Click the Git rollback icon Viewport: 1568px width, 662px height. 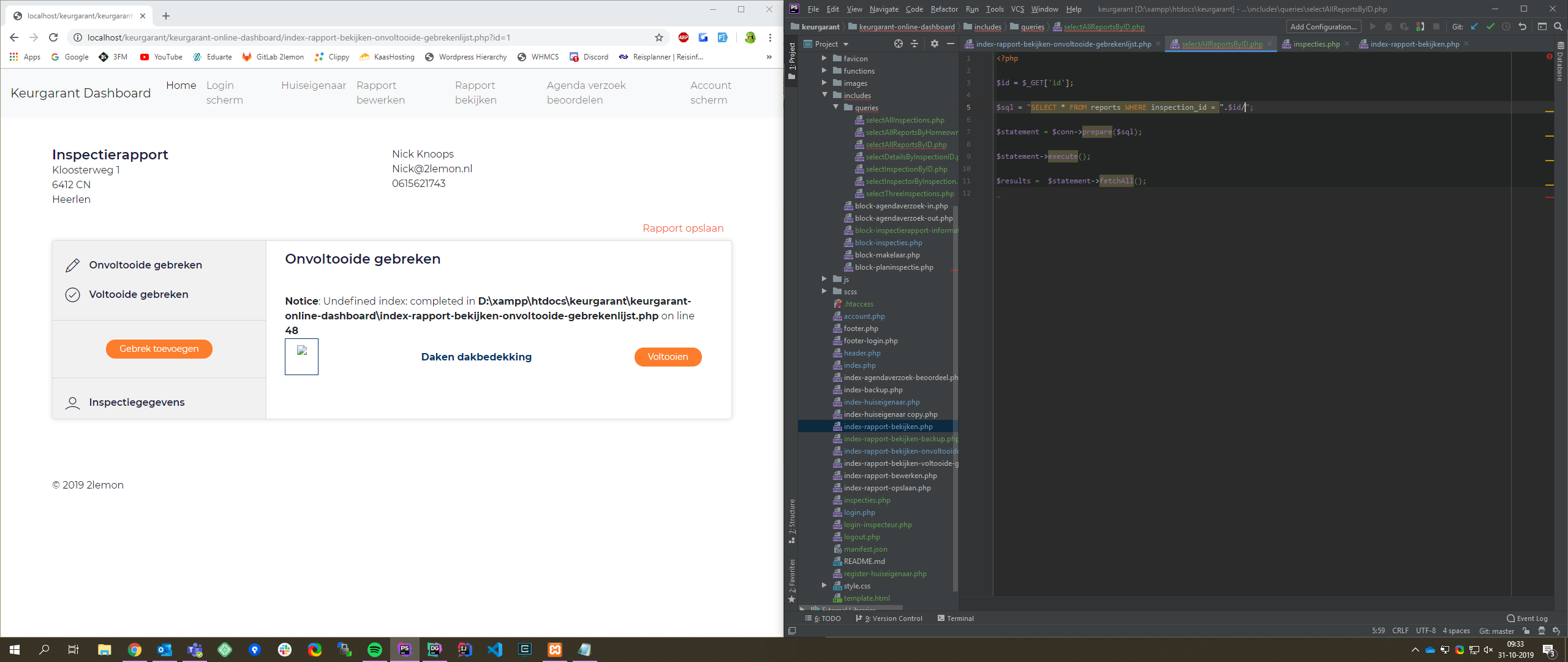click(1522, 26)
